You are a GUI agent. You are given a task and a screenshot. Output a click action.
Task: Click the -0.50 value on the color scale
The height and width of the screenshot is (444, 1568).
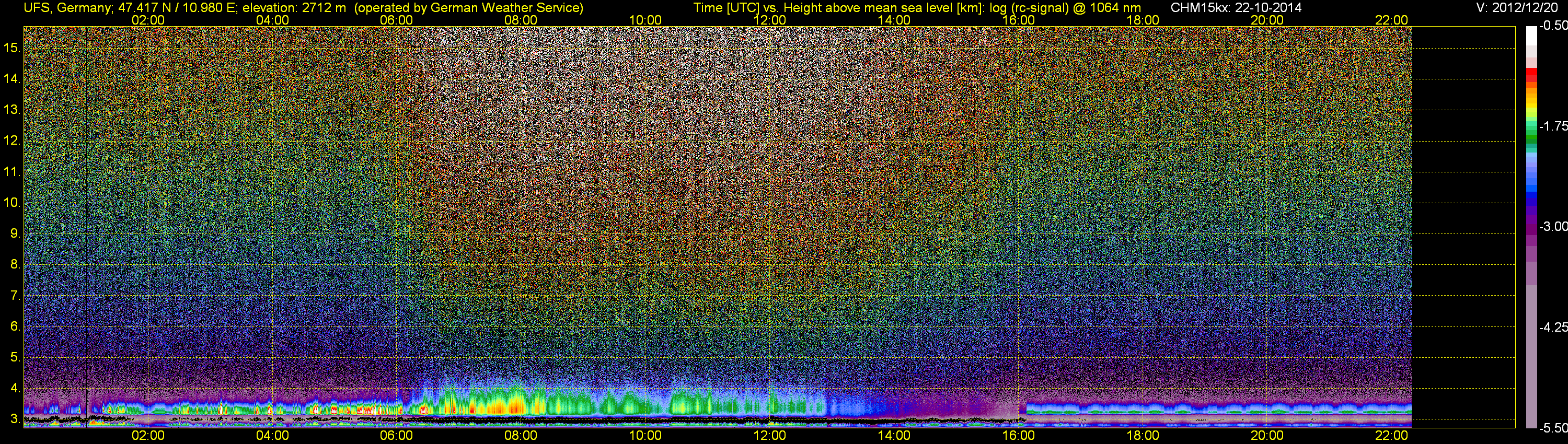point(1553,26)
